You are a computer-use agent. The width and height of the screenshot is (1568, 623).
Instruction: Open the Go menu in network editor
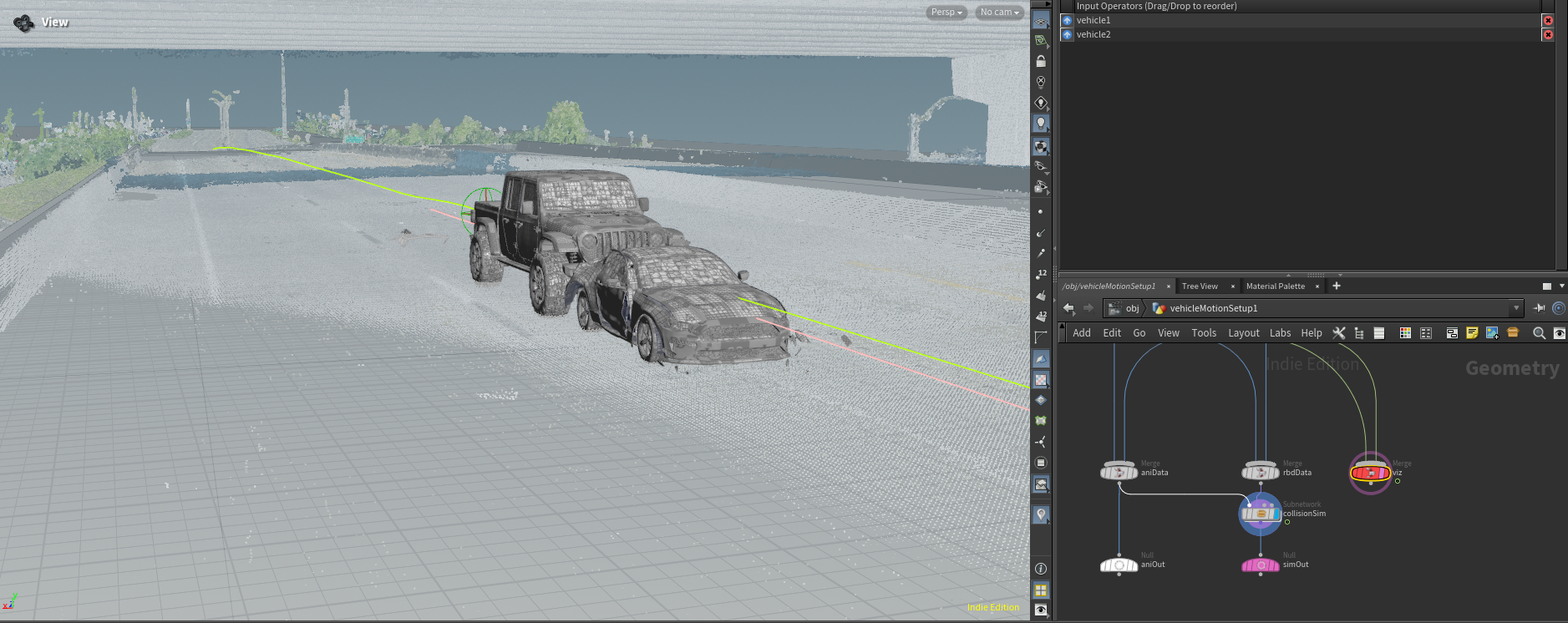pyautogui.click(x=1139, y=332)
